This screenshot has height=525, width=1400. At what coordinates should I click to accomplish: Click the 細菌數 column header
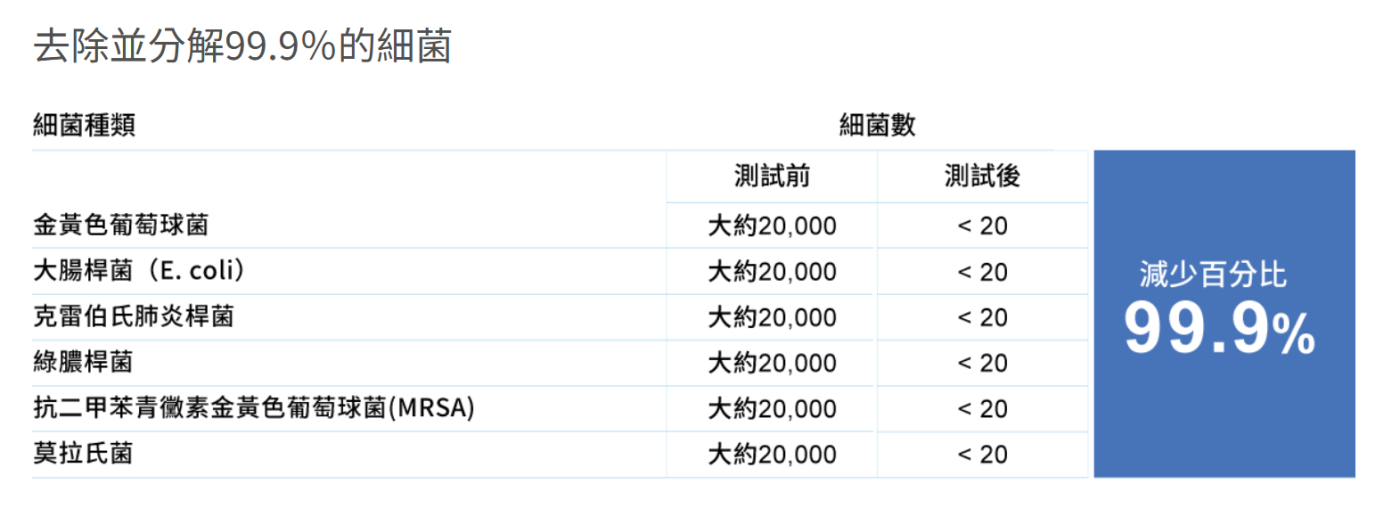(877, 126)
